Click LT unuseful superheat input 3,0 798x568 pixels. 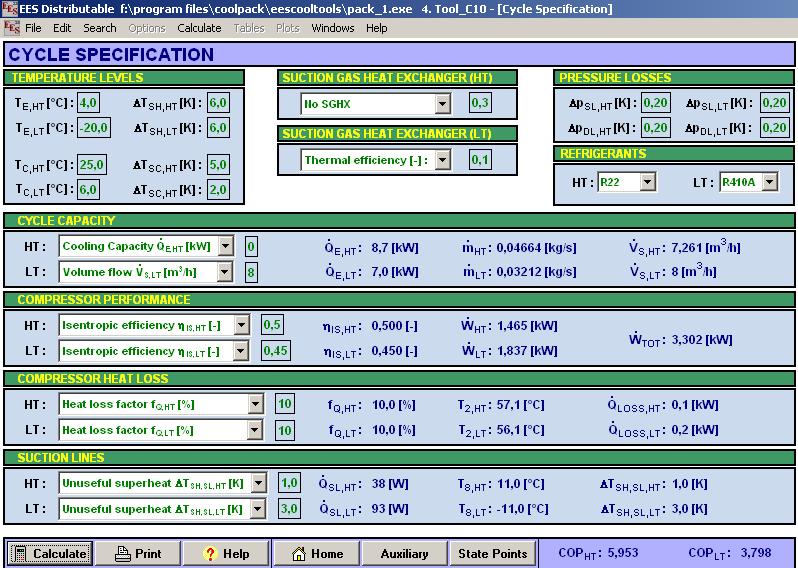(x=289, y=508)
